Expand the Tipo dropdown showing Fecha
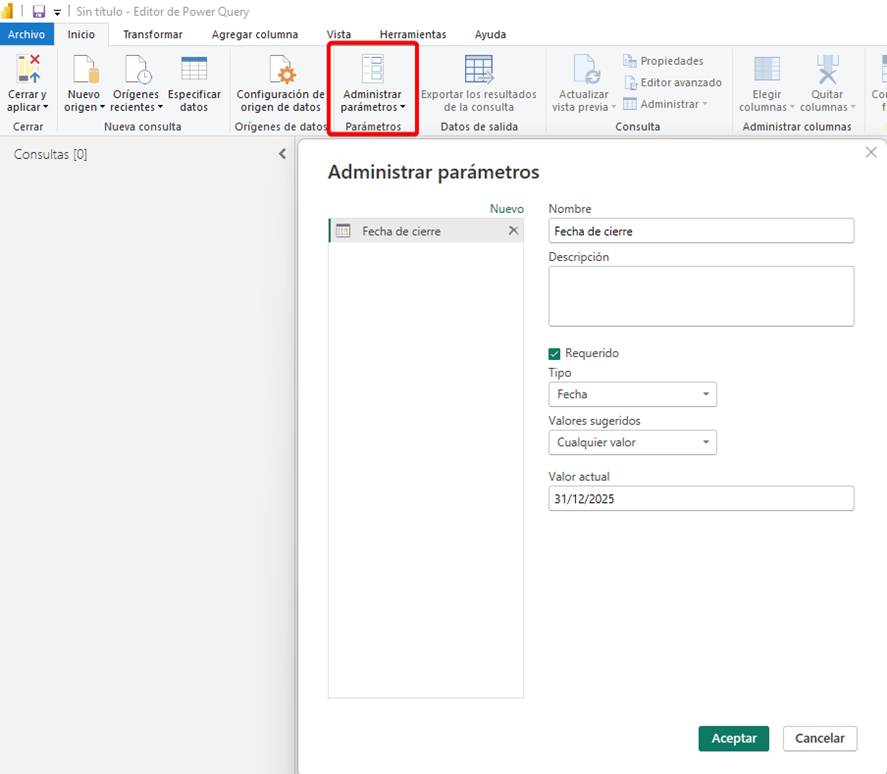This screenshot has width=887, height=774. 632,394
